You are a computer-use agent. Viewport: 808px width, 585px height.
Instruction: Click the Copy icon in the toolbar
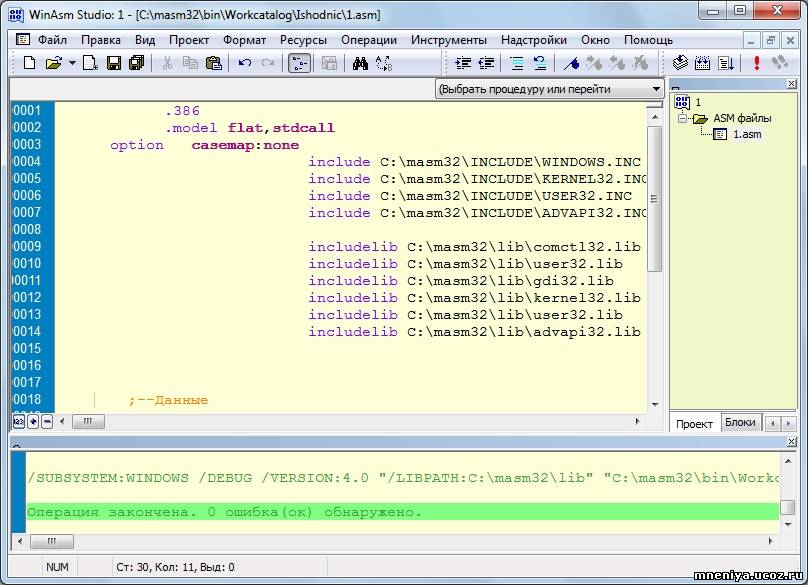pos(190,63)
